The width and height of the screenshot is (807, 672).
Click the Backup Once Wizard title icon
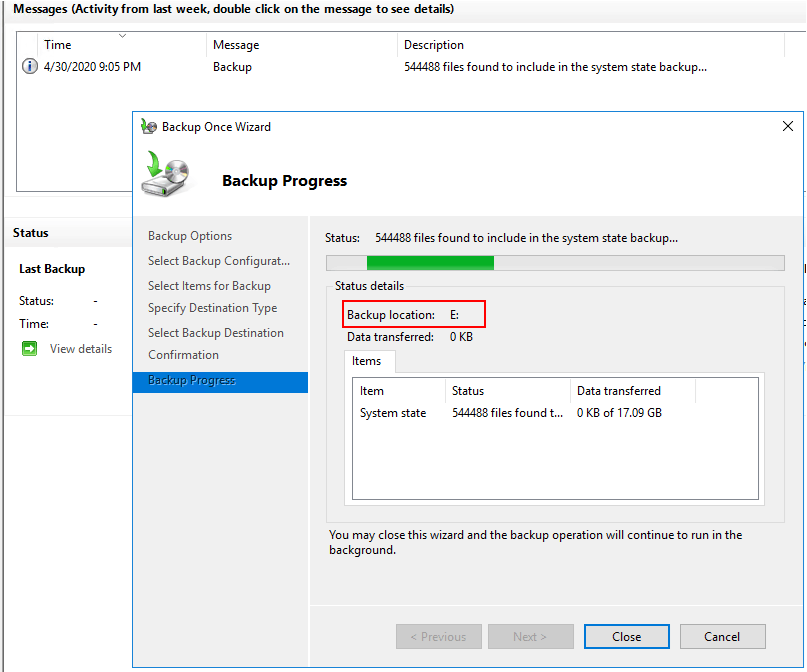[149, 127]
